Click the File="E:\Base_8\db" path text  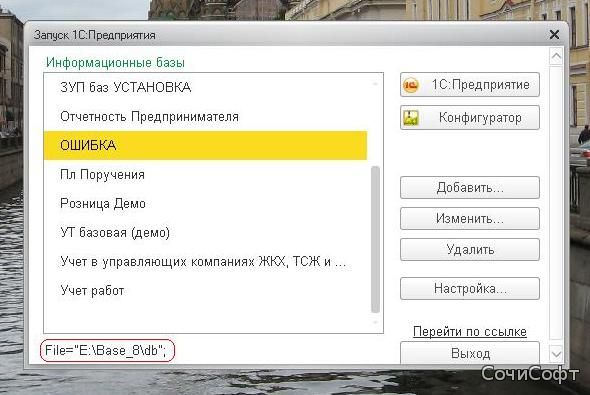pos(106,351)
